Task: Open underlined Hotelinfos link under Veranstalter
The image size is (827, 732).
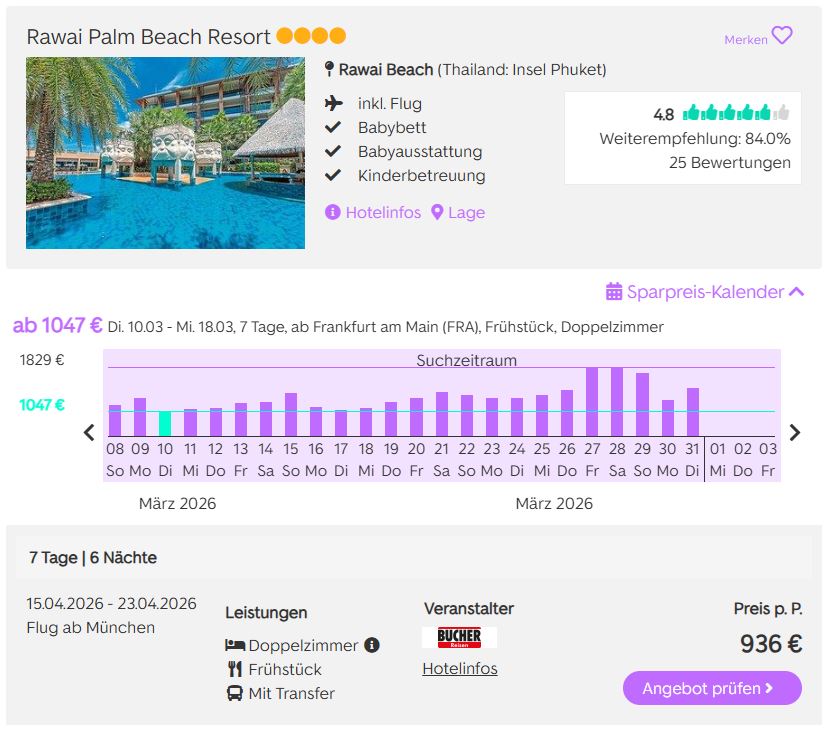Action: [459, 669]
